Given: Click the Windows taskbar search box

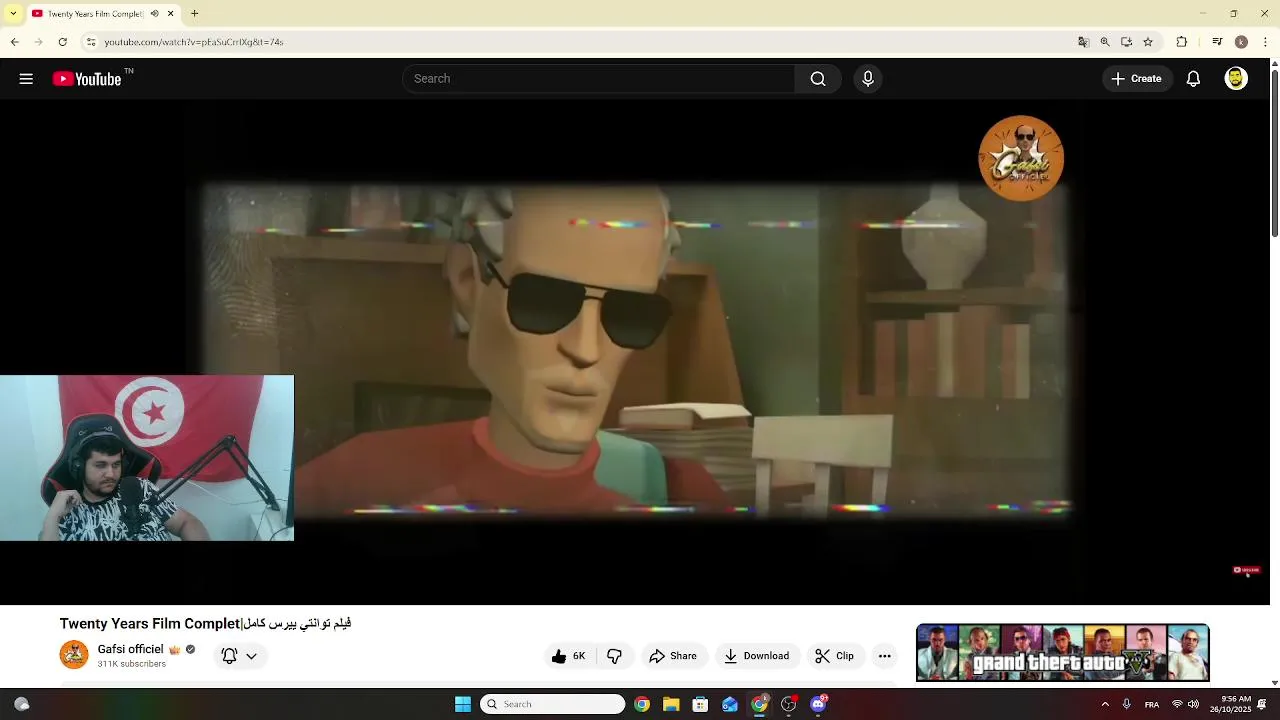Looking at the screenshot, I should [x=553, y=704].
